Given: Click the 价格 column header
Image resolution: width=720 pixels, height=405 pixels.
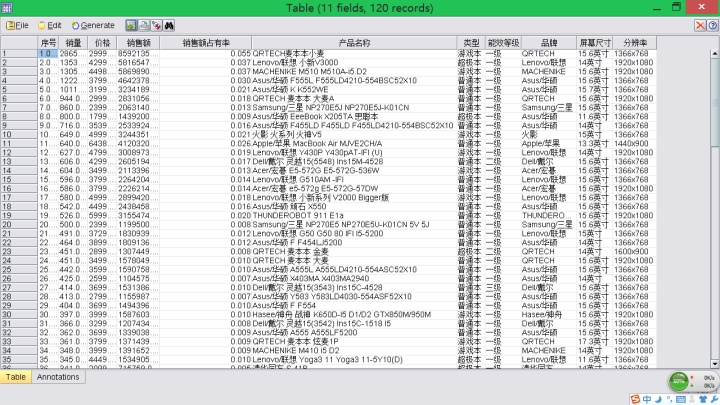Looking at the screenshot, I should pos(101,43).
